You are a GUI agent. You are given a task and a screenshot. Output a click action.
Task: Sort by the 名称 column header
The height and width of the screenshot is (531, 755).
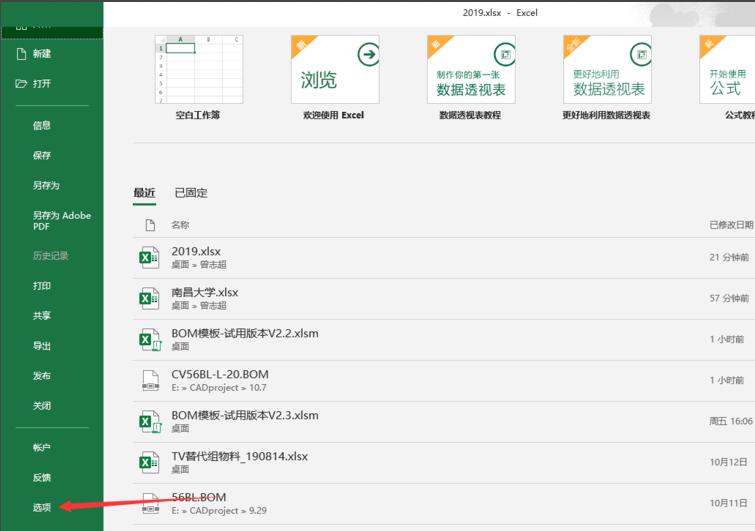point(180,225)
